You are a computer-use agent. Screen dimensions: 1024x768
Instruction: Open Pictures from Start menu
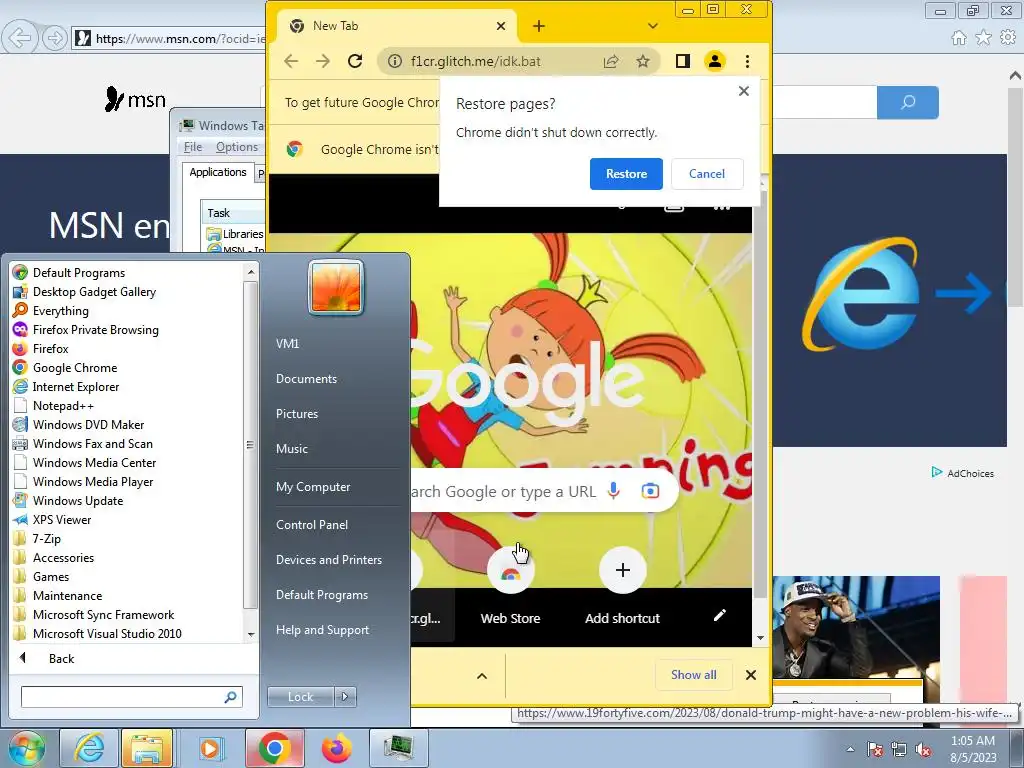coord(296,413)
